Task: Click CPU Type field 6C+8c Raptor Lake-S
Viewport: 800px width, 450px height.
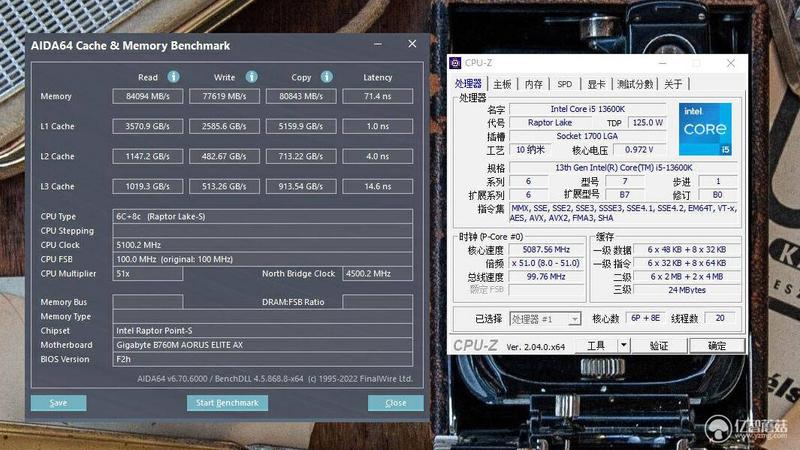Action: point(262,216)
